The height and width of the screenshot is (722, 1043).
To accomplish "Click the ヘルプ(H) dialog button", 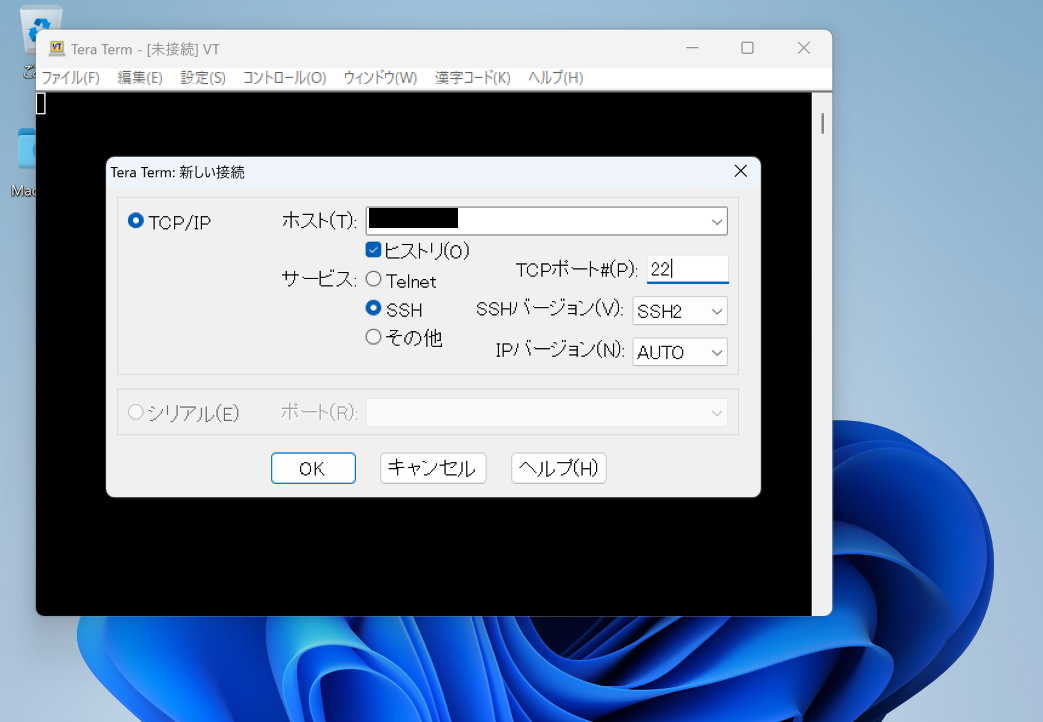I will click(x=559, y=468).
